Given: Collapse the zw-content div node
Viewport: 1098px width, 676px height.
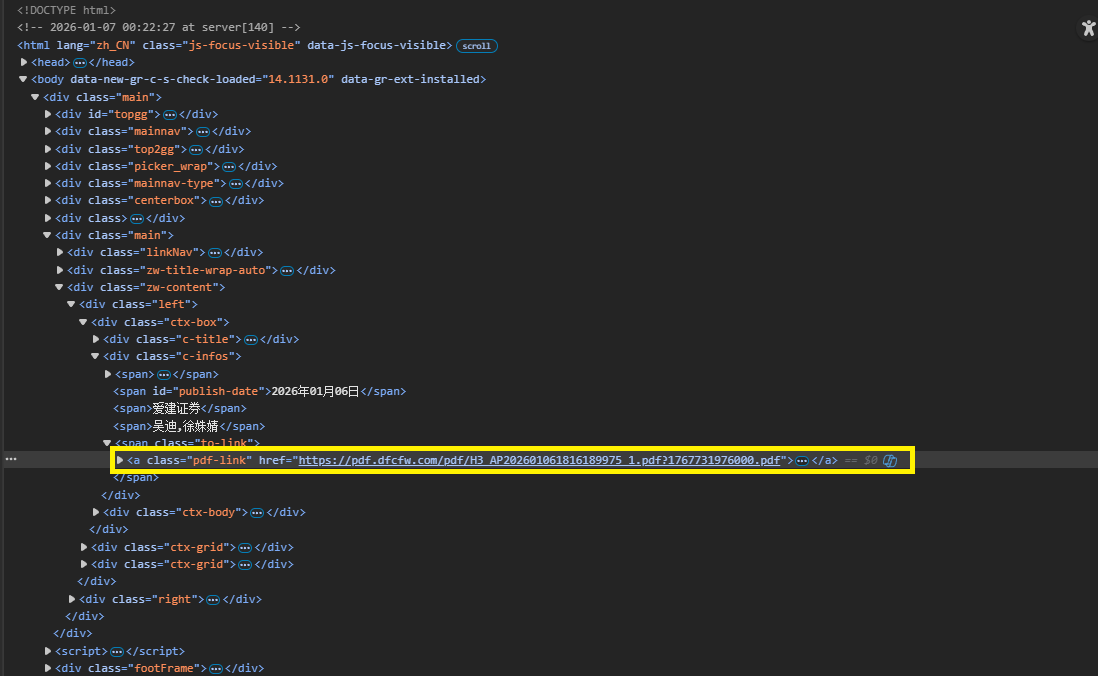Looking at the screenshot, I should click(60, 287).
